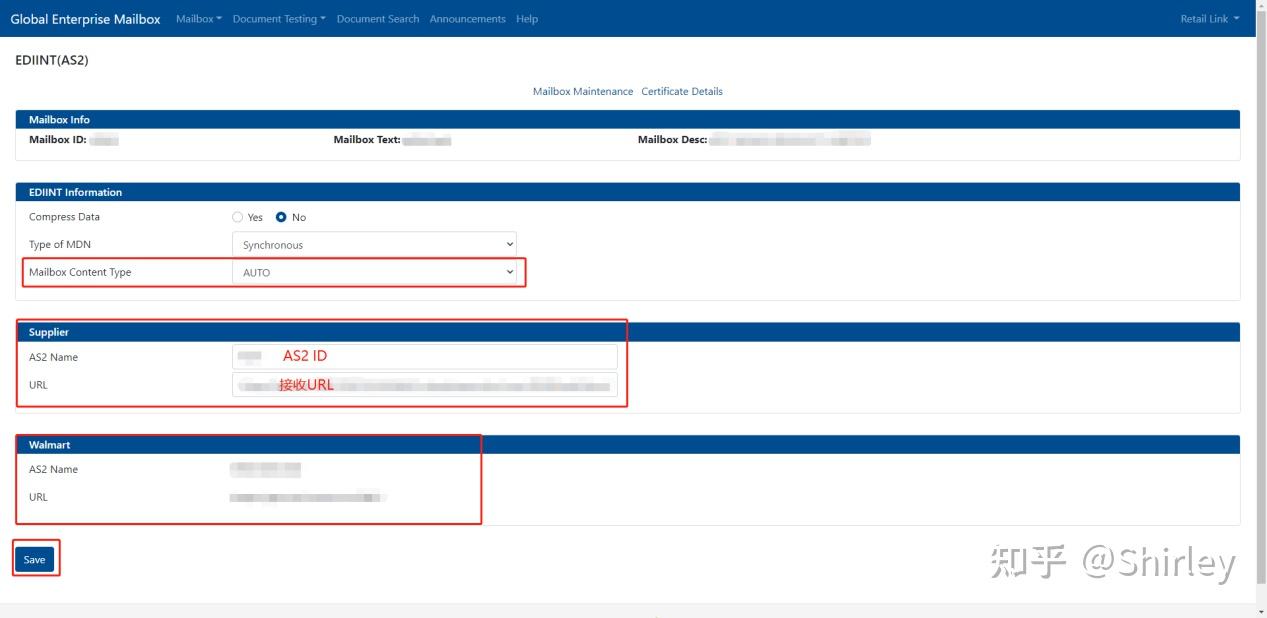Open the Mailbox Content Type dropdown

(x=374, y=272)
